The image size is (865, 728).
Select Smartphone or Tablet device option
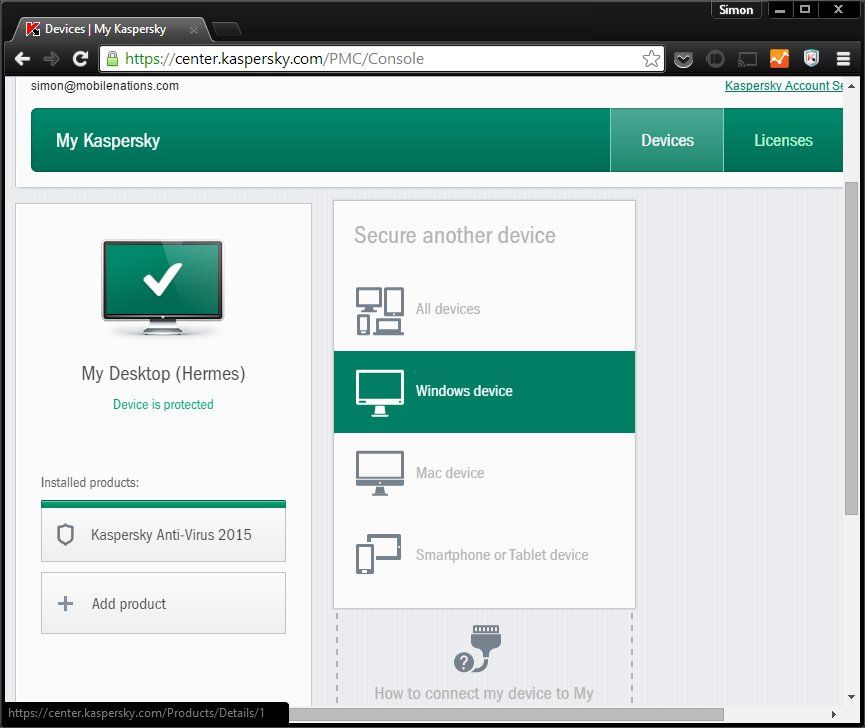tap(484, 555)
